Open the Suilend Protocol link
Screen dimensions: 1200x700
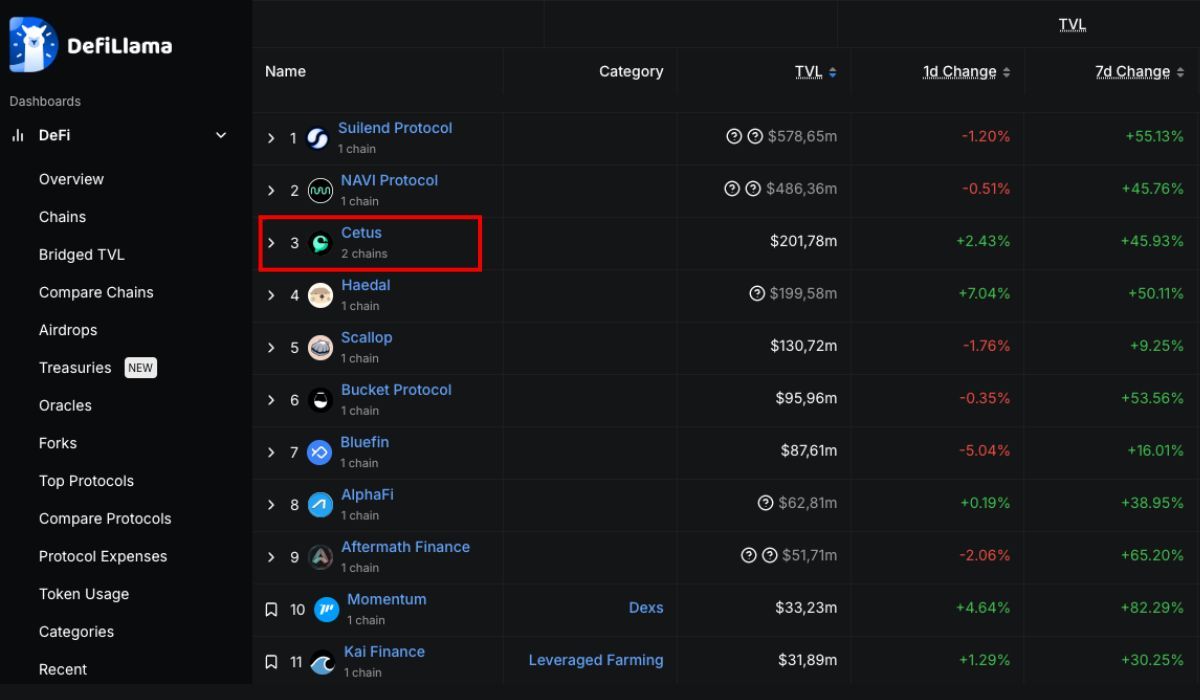tap(395, 128)
